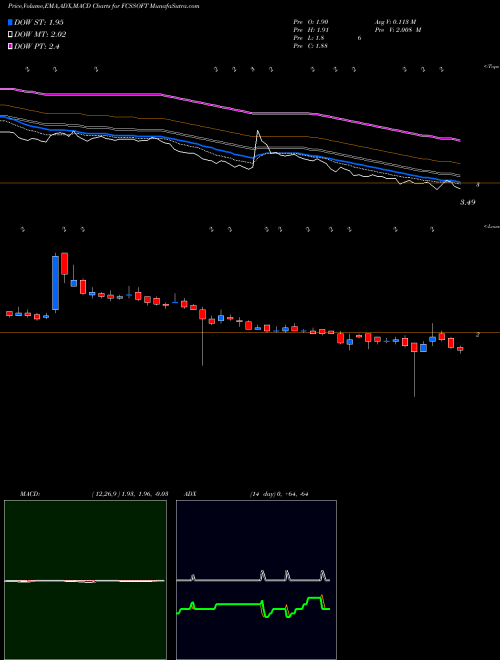Open the green MACD indicator chart
The image size is (500, 660).
[85, 580]
